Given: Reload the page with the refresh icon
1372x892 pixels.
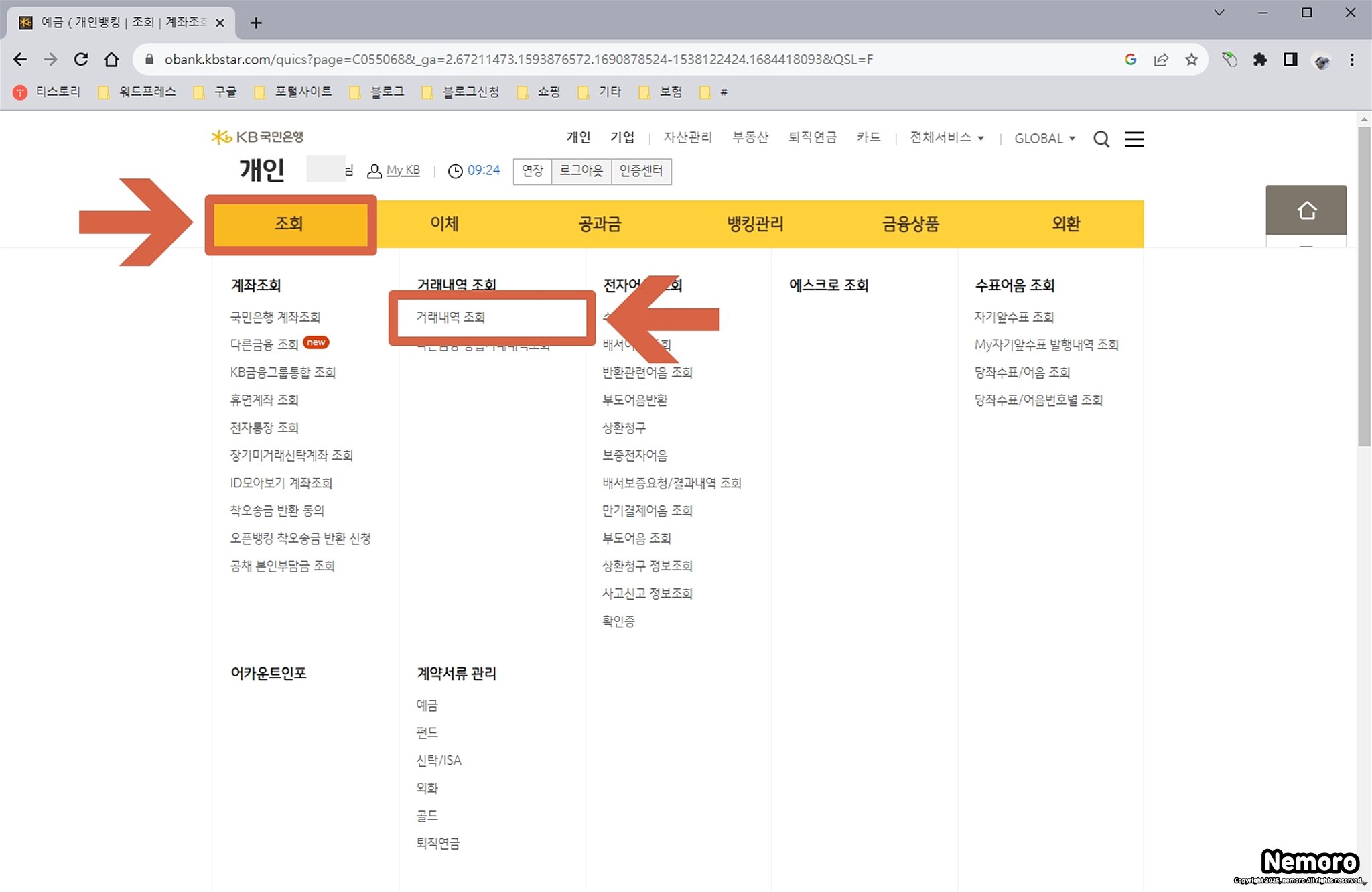Looking at the screenshot, I should tap(81, 60).
